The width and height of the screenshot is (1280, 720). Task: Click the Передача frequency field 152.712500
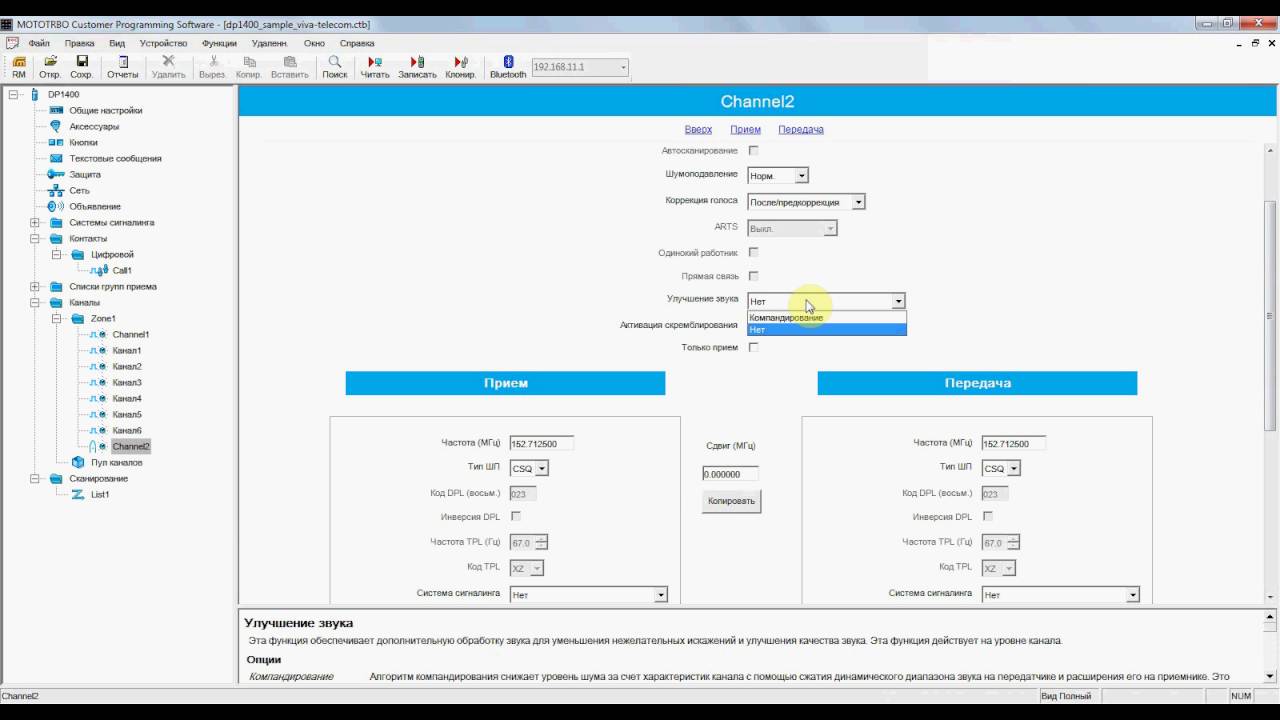(1013, 443)
